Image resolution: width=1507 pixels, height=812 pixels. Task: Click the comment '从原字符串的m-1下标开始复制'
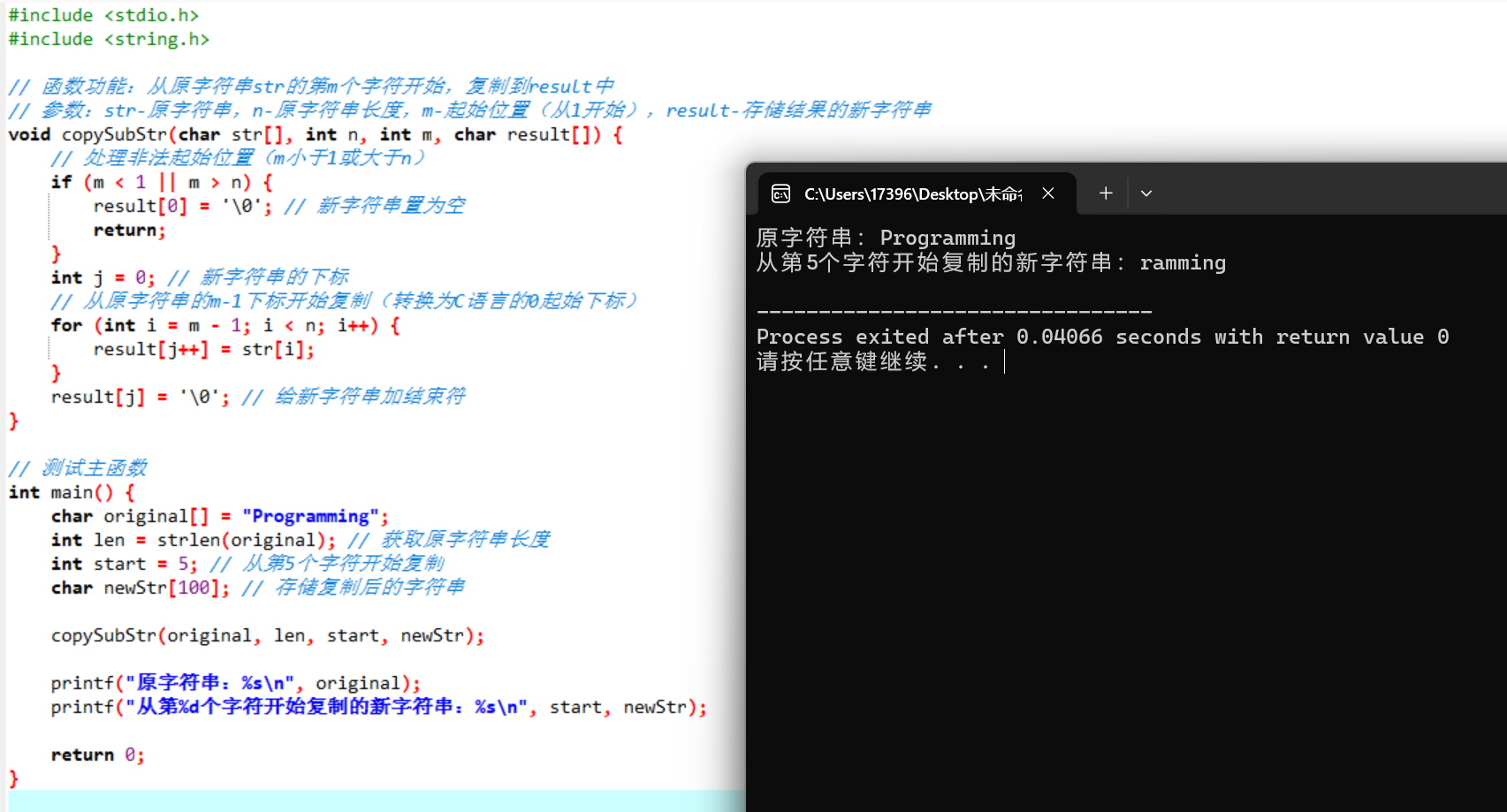(344, 300)
